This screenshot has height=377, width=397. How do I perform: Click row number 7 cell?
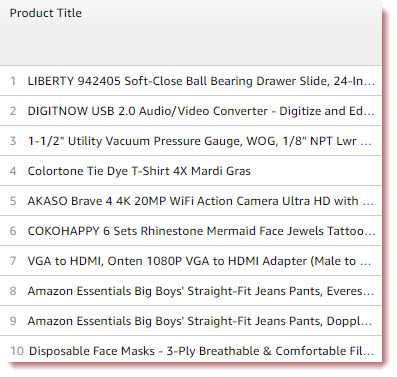[x=13, y=261]
